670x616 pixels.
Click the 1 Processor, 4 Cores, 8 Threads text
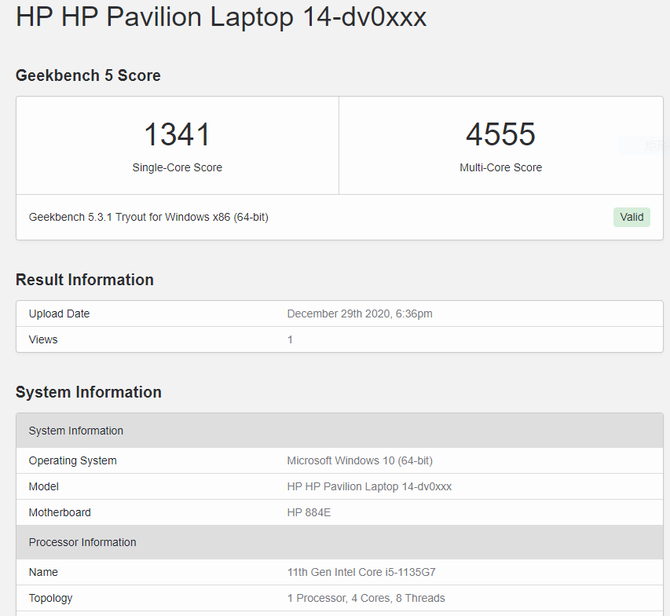[366, 599]
